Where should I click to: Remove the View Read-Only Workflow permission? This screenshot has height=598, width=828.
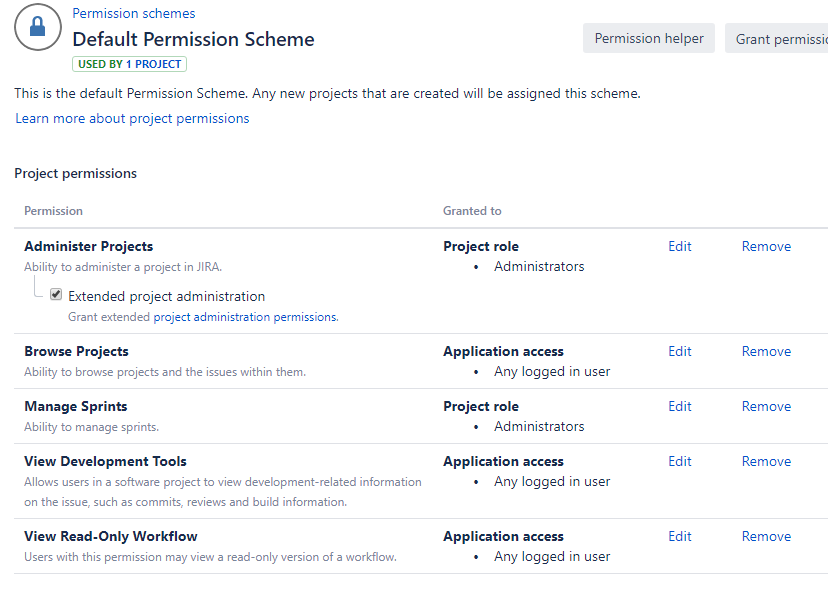tap(766, 537)
